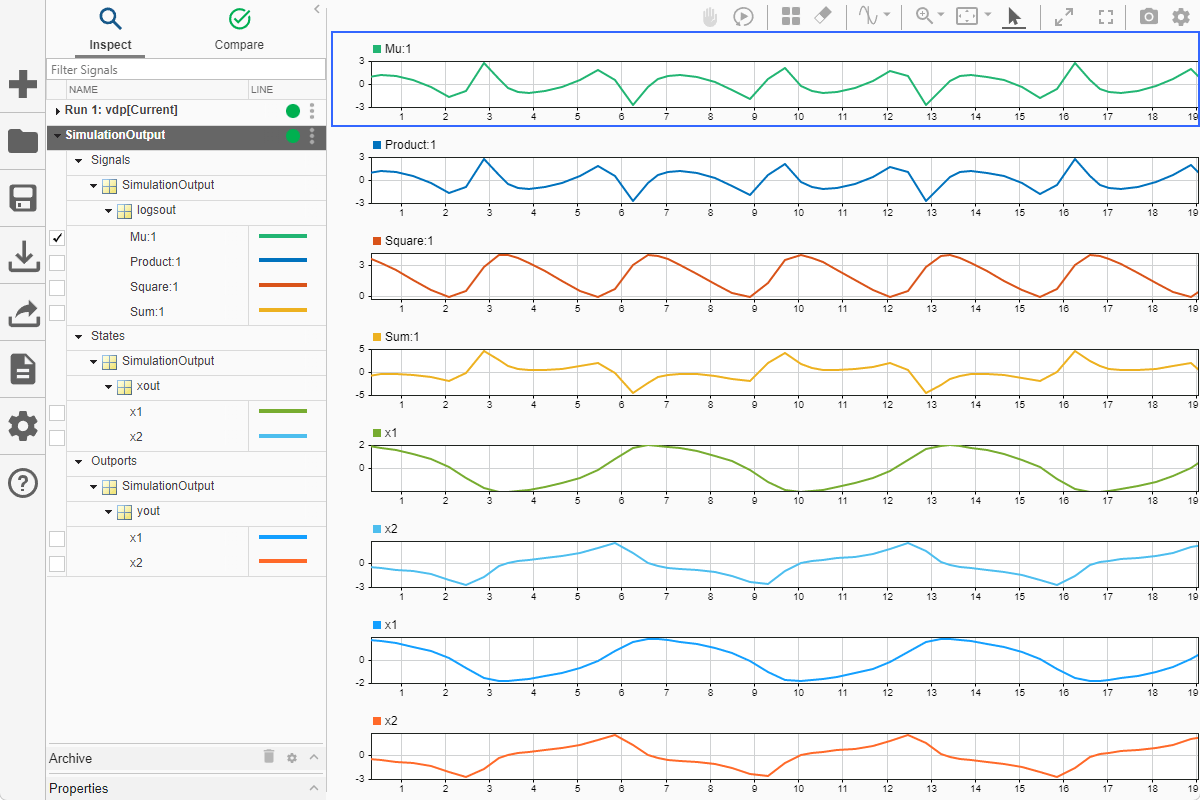Take a screenshot using the camera icon
Image resolution: width=1200 pixels, height=800 pixels.
[x=1147, y=16]
